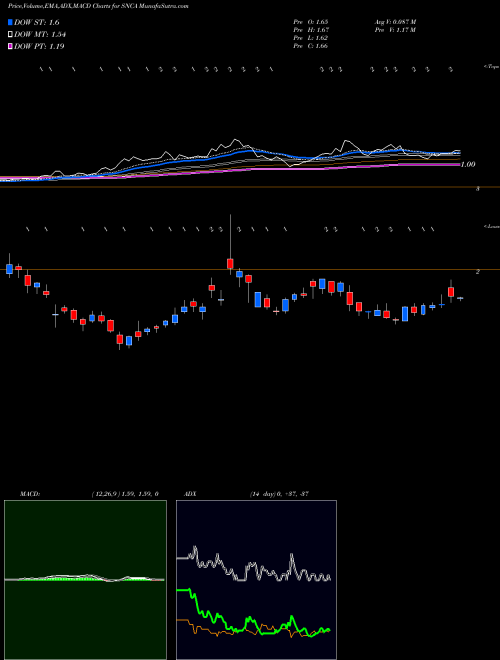The height and width of the screenshot is (660, 500).
Task: Click the price level 2 axis label
Action: tap(478, 272)
